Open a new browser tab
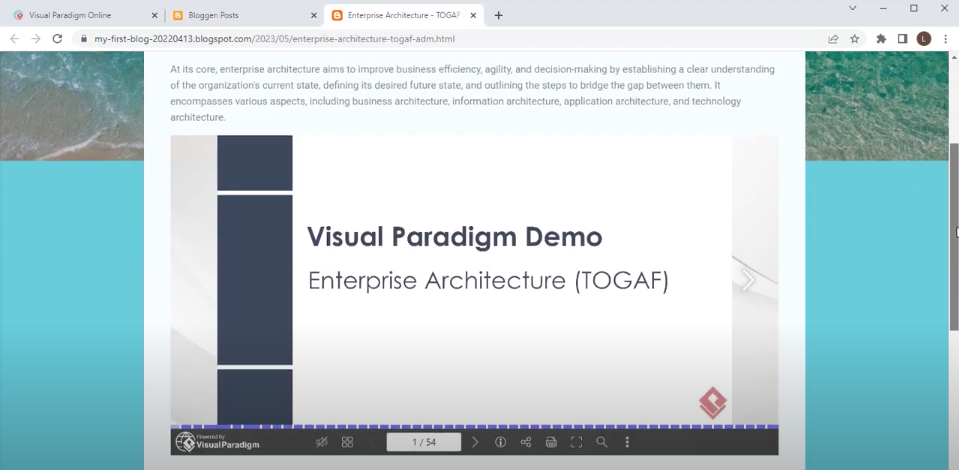 click(499, 15)
